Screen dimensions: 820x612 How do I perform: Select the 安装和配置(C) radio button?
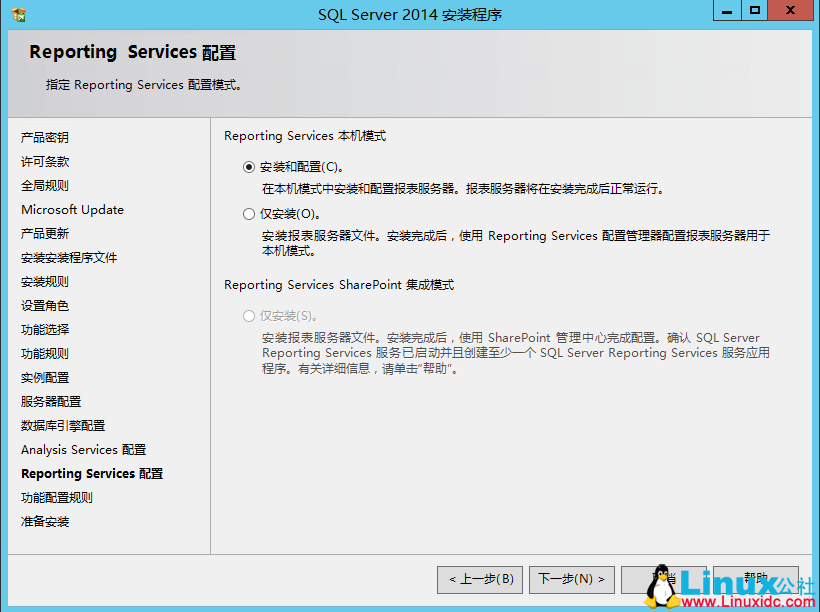(249, 166)
